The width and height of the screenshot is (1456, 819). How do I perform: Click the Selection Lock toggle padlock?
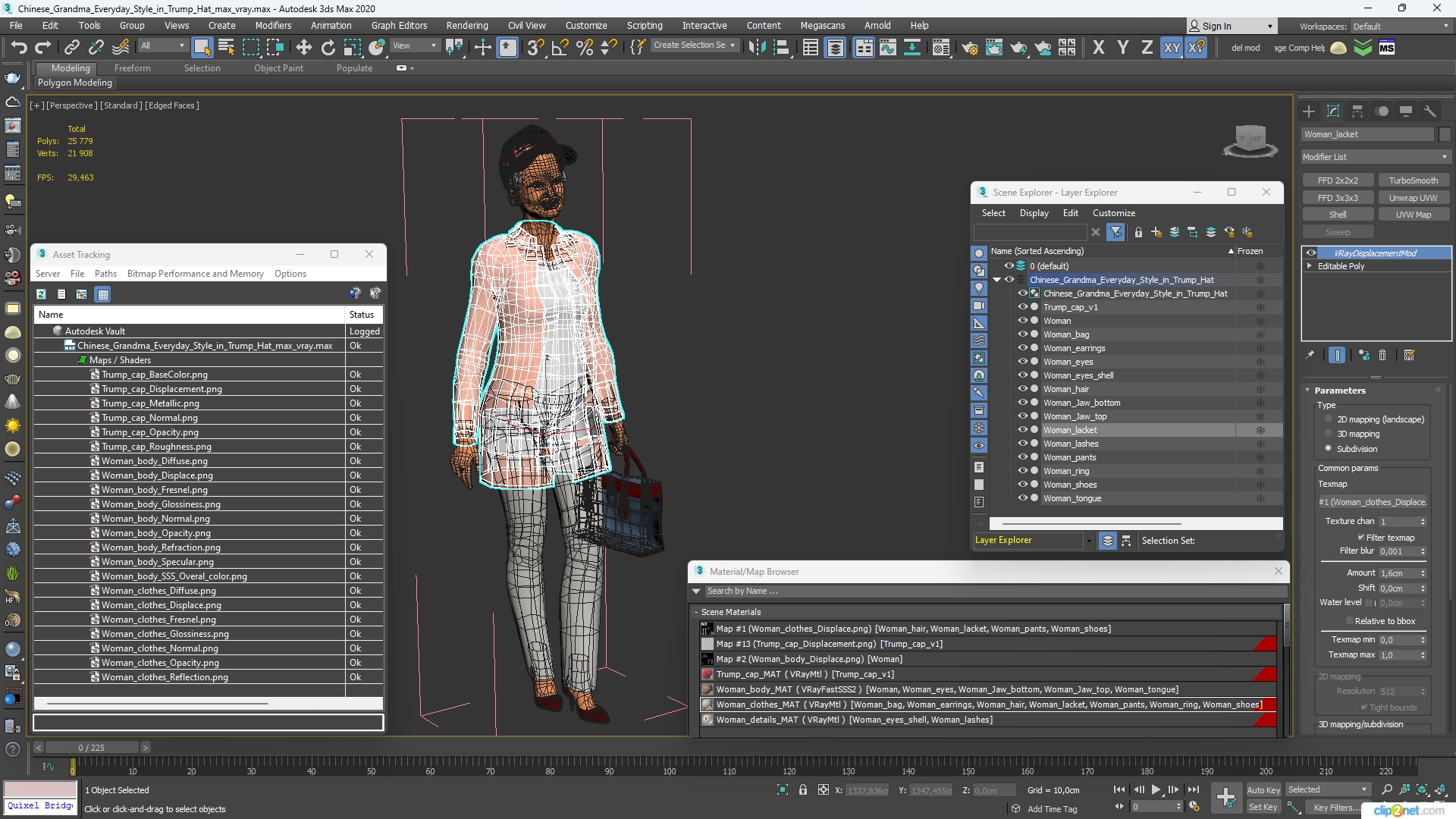(803, 790)
